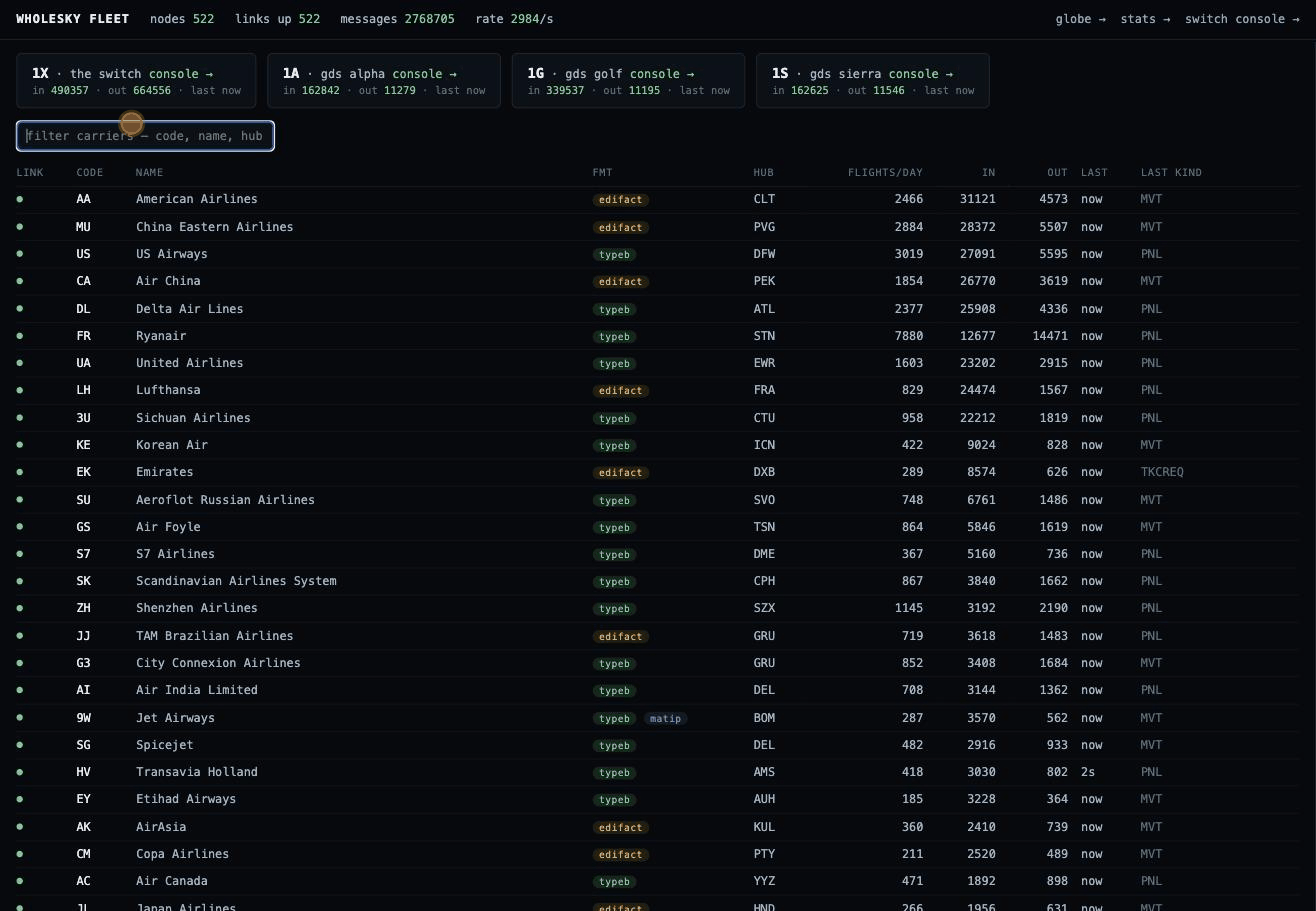Click TKCREQ last kind for Emirates
The height and width of the screenshot is (911, 1316).
(x=1162, y=472)
